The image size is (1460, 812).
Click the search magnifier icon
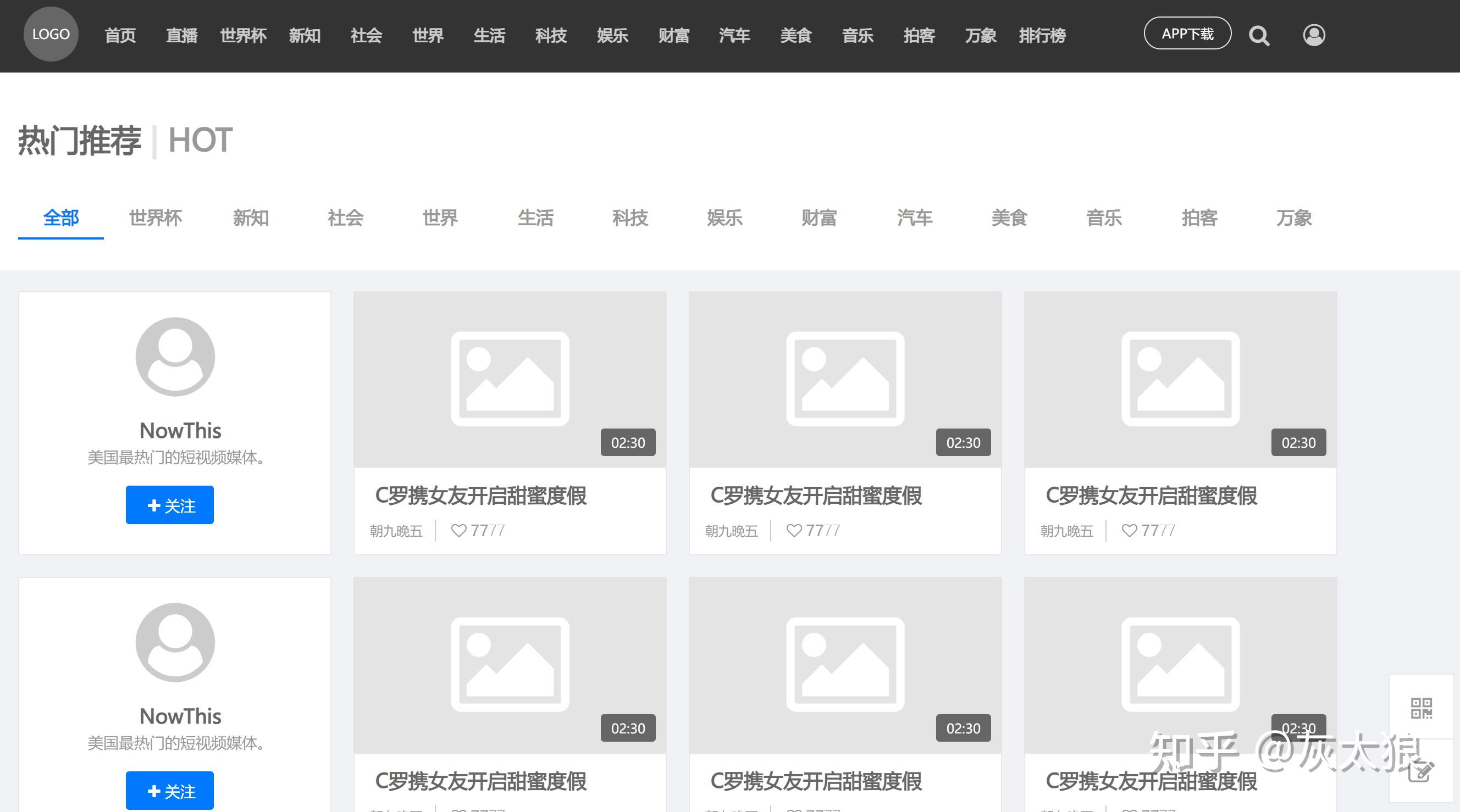point(1259,36)
